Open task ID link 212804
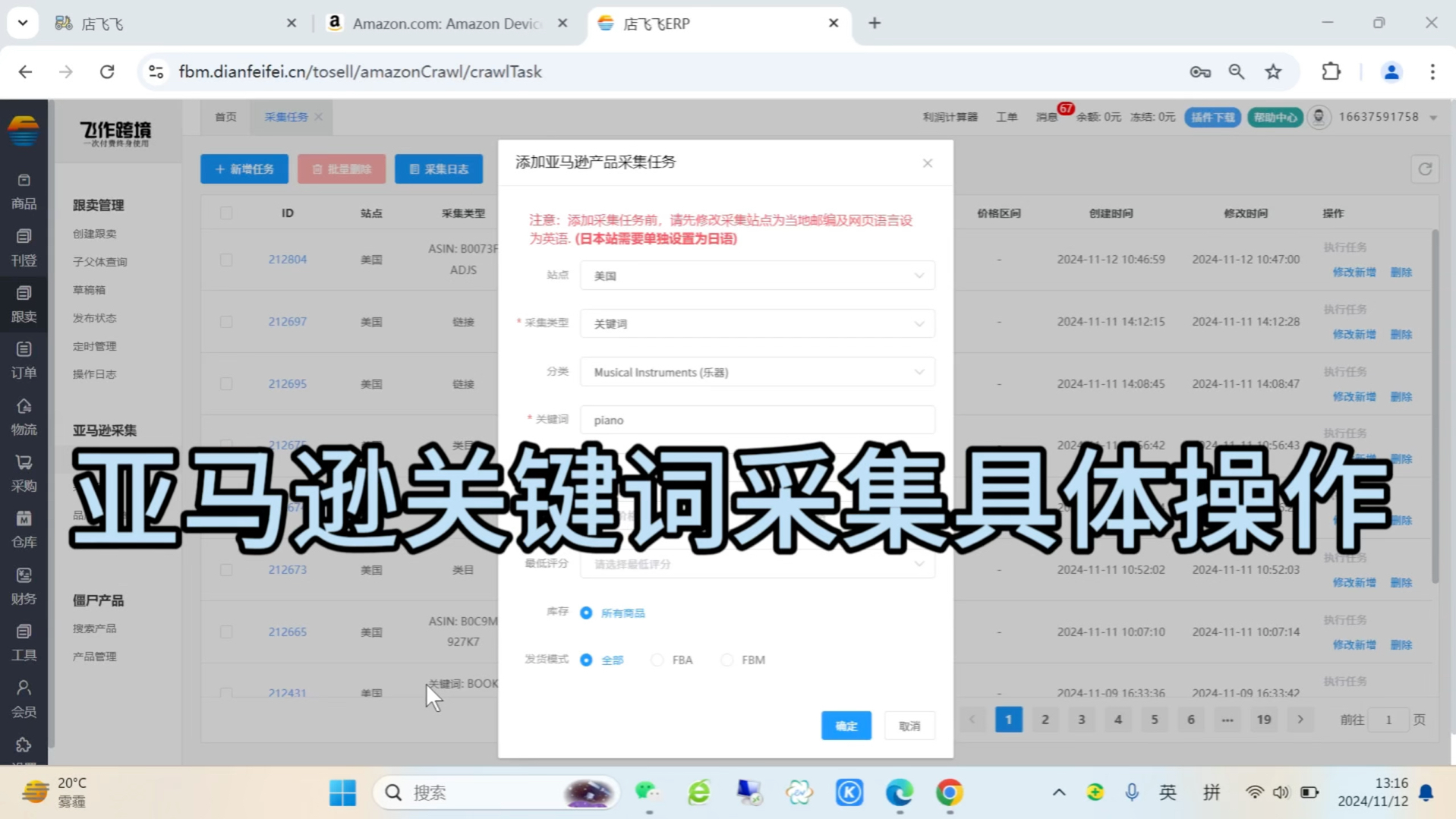Image resolution: width=1456 pixels, height=819 pixels. tap(287, 260)
